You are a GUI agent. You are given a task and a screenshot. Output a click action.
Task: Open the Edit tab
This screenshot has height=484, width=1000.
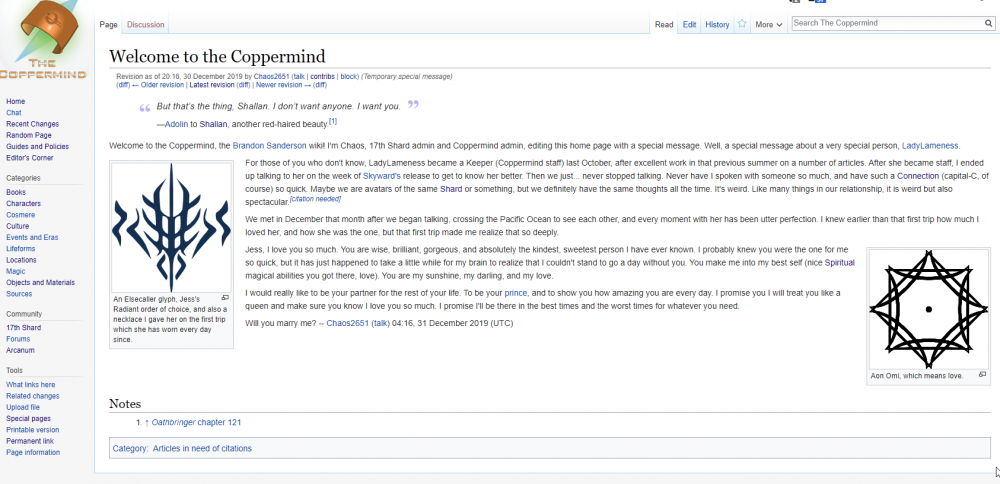(x=689, y=25)
